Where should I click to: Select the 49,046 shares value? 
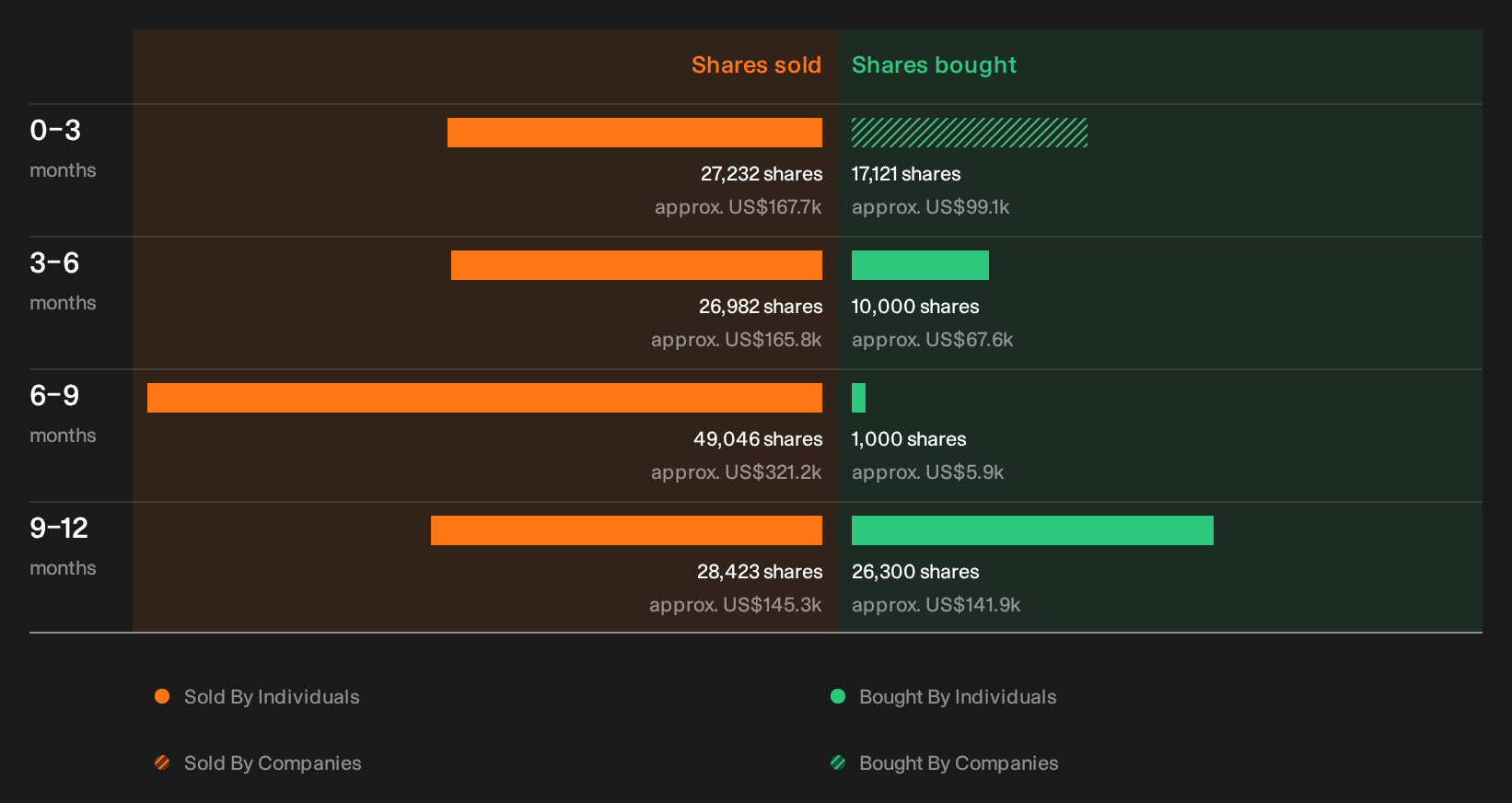click(x=758, y=439)
